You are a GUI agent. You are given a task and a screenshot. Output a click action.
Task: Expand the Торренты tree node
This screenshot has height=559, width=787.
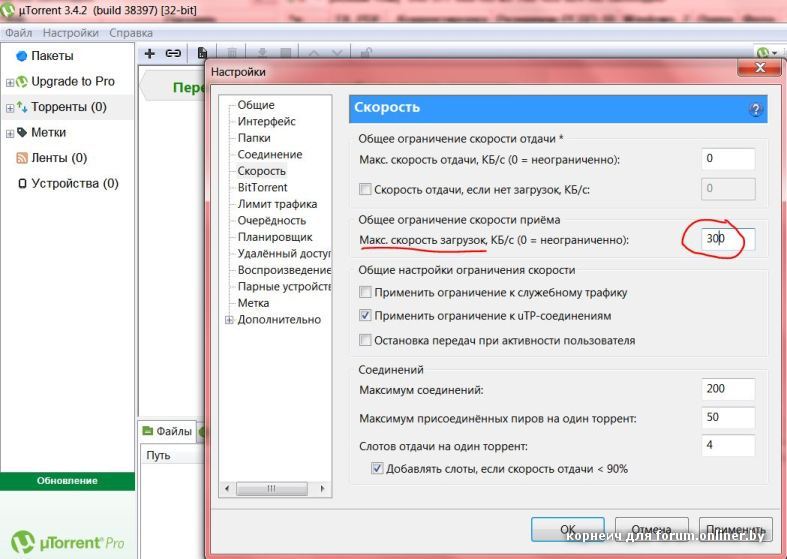pos(10,108)
